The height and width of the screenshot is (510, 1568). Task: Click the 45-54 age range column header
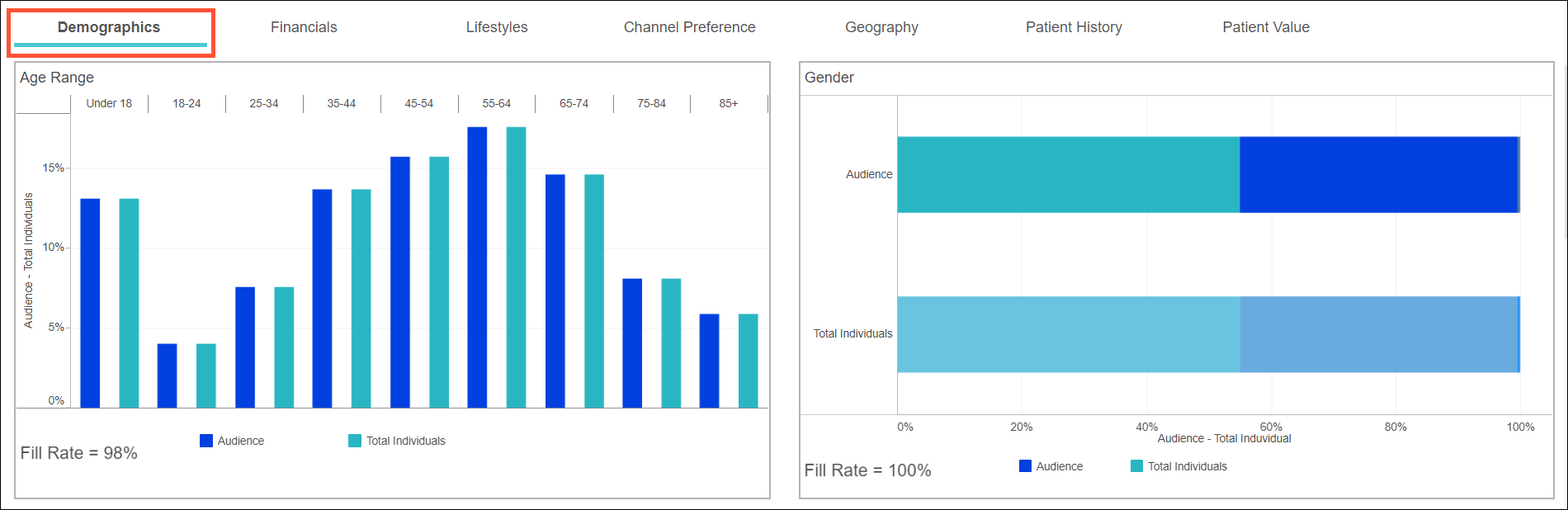418,104
